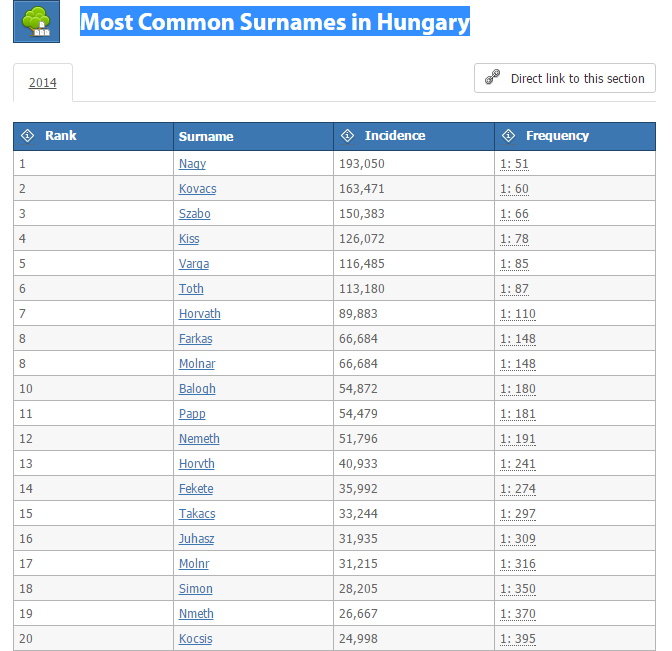Open the Balogh surname page
Viewport: 672px width, 651px height.
coord(197,389)
